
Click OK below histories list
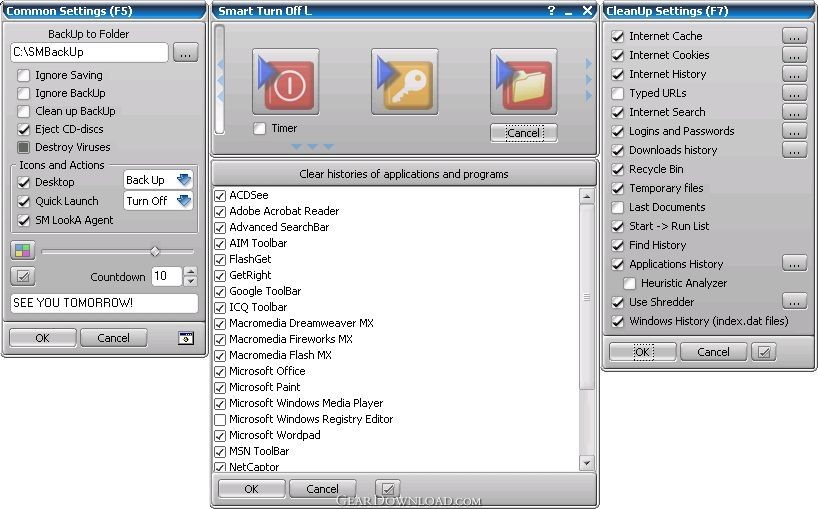251,489
